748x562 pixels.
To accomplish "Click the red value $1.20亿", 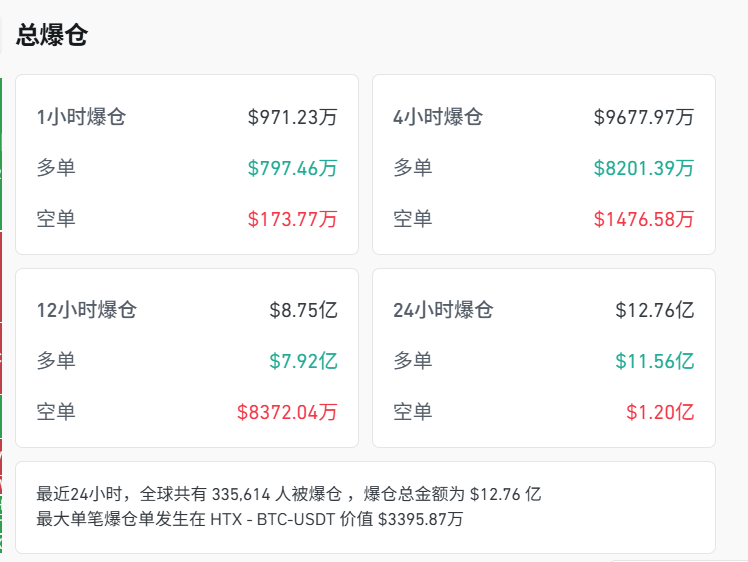I will [660, 412].
